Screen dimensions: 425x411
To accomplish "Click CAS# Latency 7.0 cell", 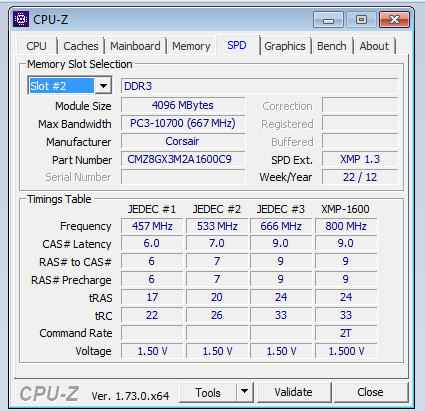I will click(x=217, y=243).
